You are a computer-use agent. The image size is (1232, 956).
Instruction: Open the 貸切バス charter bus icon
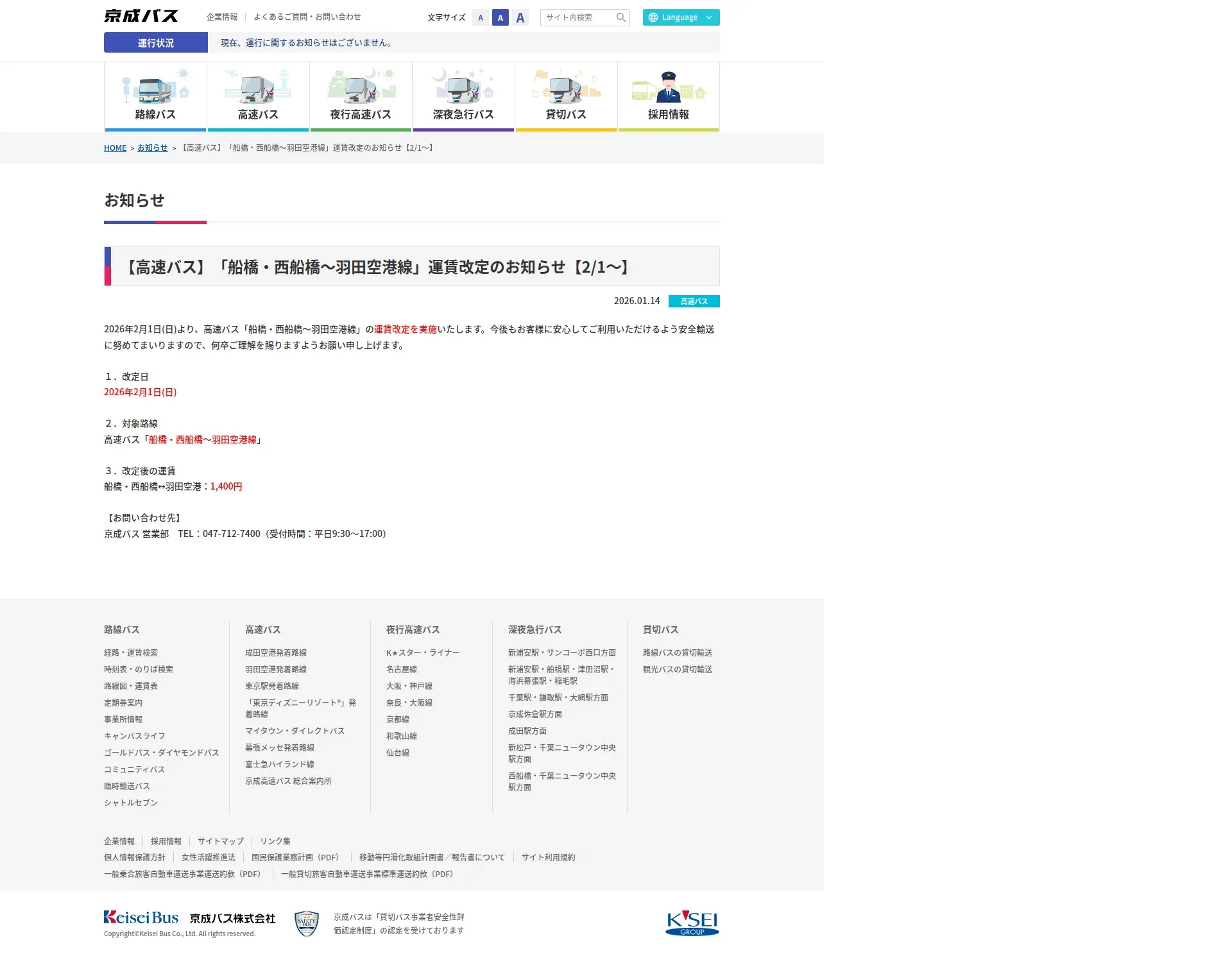pyautogui.click(x=566, y=89)
